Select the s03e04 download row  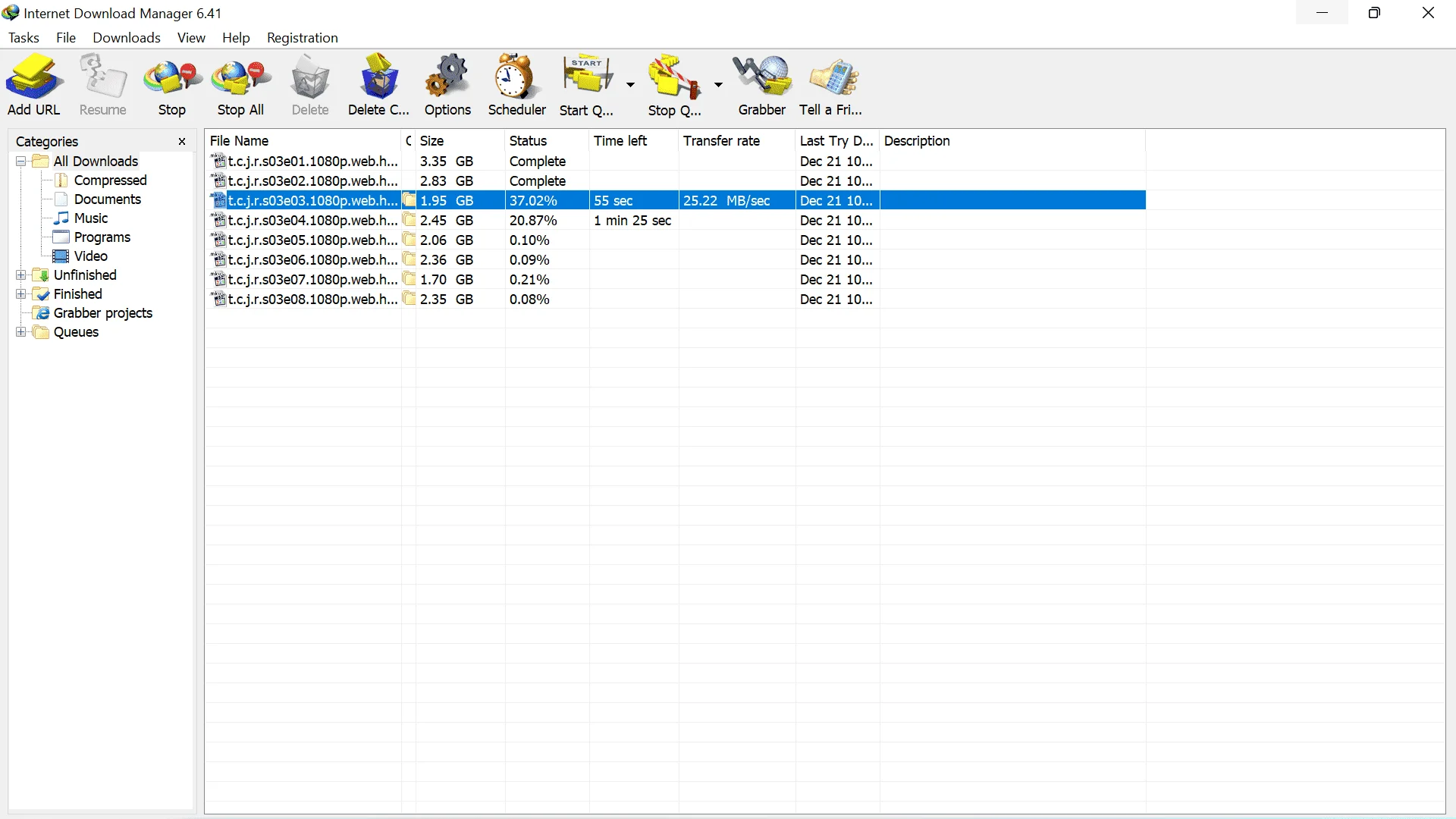click(675, 221)
